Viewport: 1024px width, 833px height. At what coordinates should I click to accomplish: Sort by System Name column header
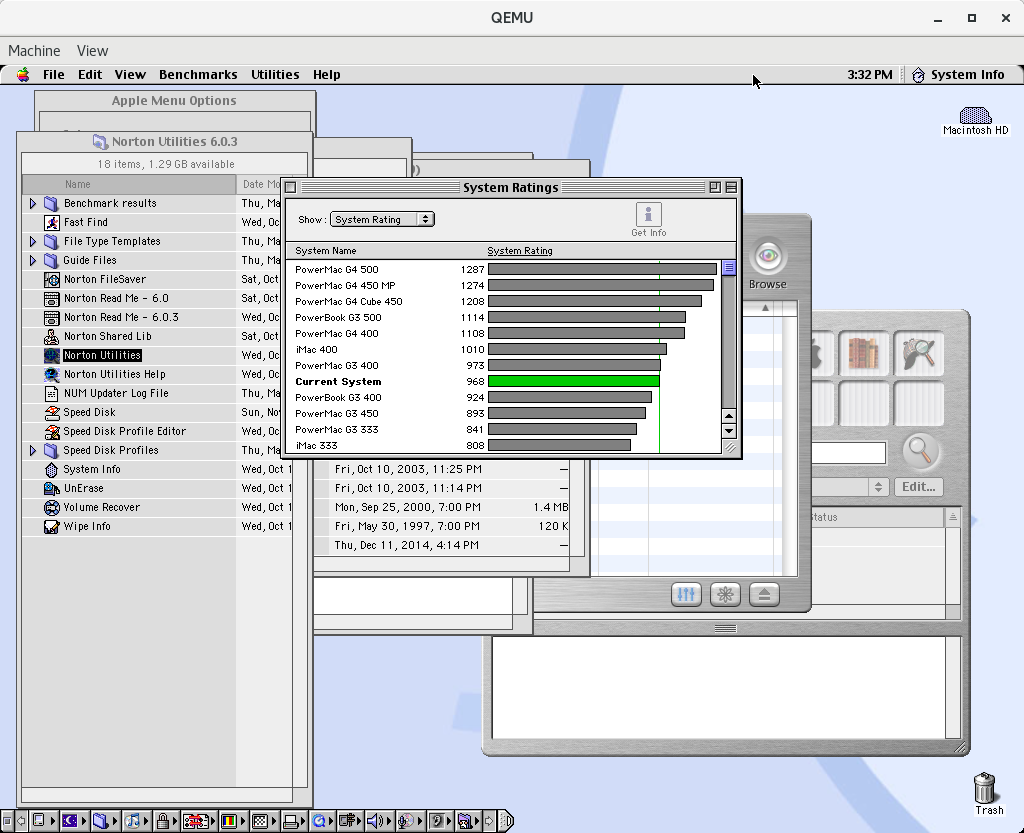pyautogui.click(x=325, y=251)
